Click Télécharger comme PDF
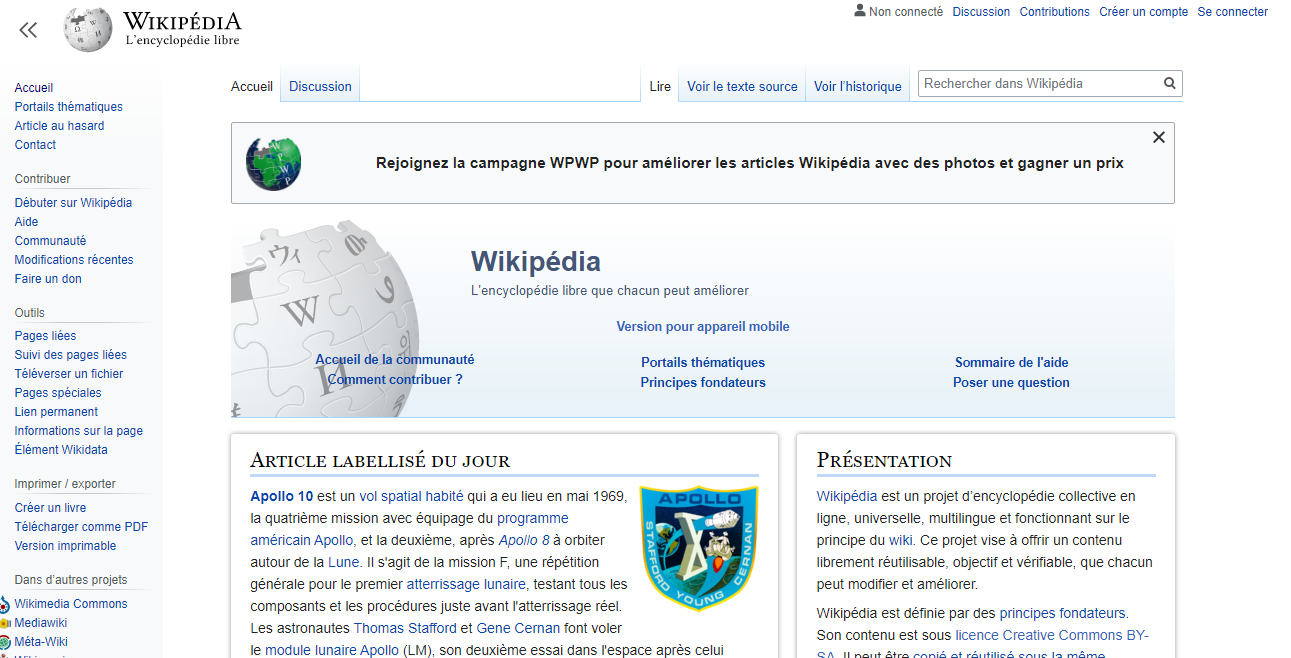 [x=81, y=527]
